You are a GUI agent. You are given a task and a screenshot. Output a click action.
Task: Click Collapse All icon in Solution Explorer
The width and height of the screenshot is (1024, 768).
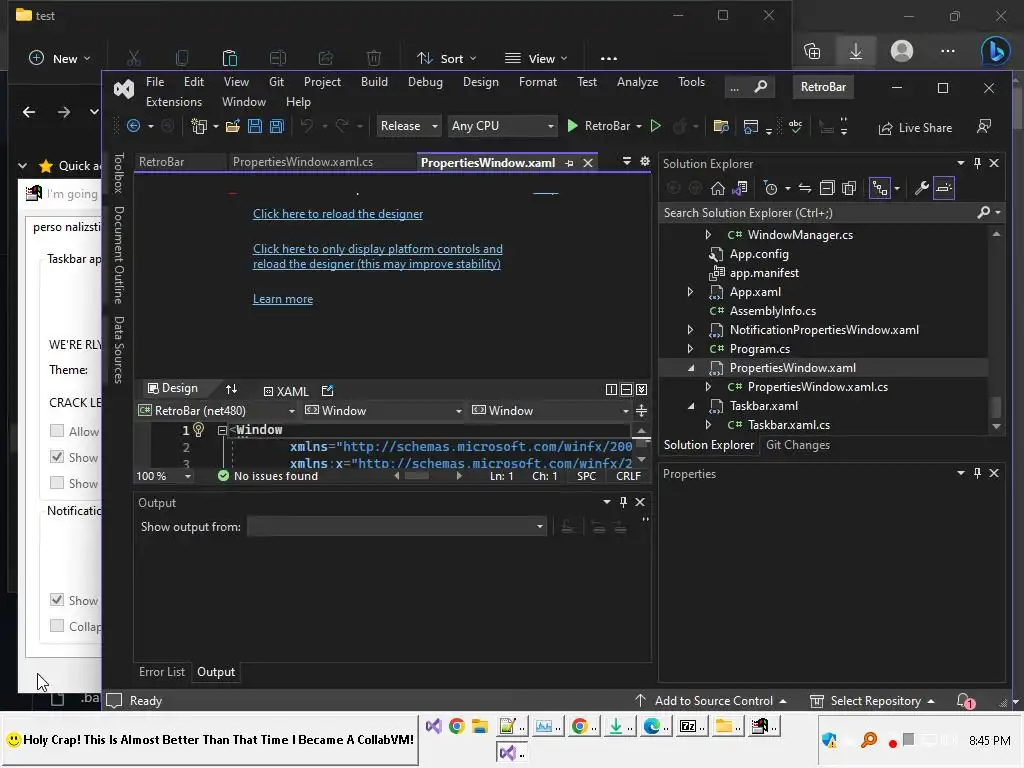click(x=827, y=189)
